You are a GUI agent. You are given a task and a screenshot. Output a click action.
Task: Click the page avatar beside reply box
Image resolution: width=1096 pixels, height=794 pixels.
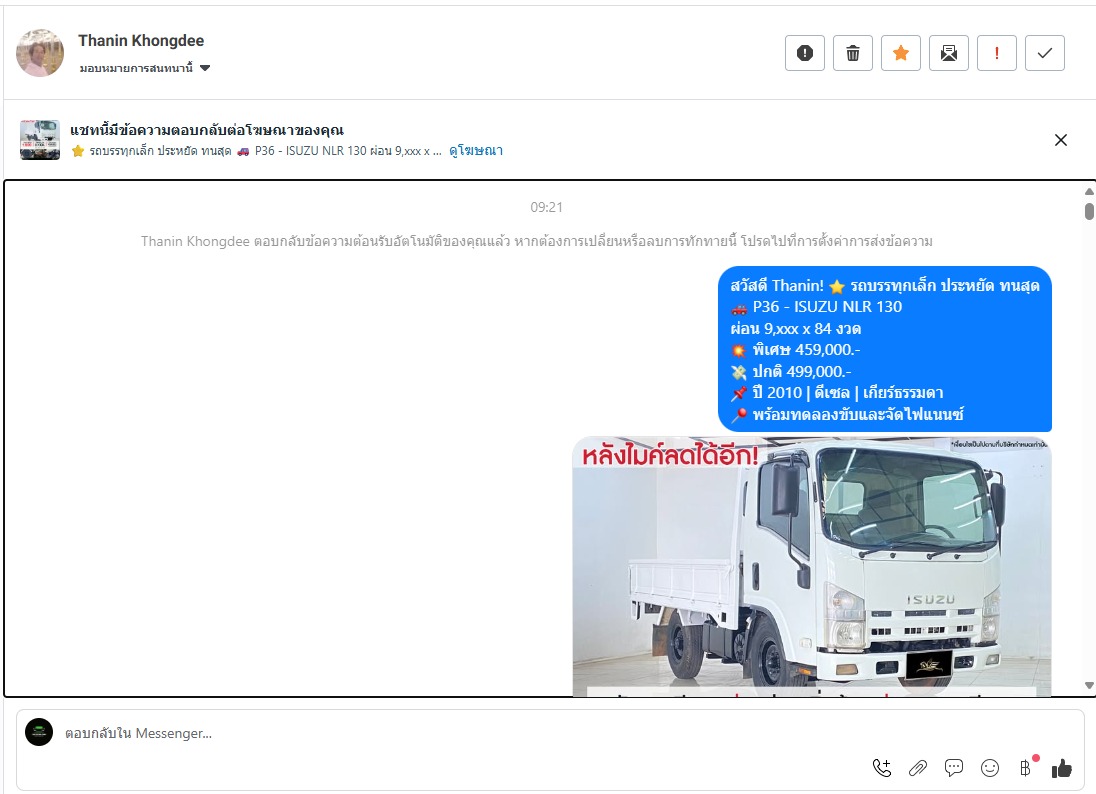(x=39, y=732)
